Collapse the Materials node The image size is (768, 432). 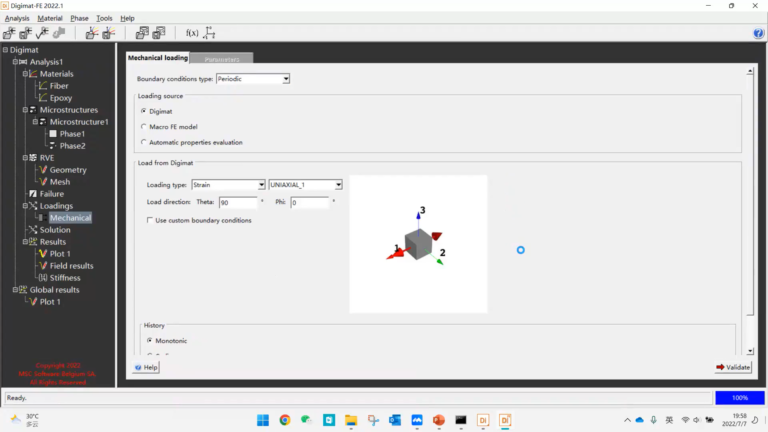click(25, 74)
